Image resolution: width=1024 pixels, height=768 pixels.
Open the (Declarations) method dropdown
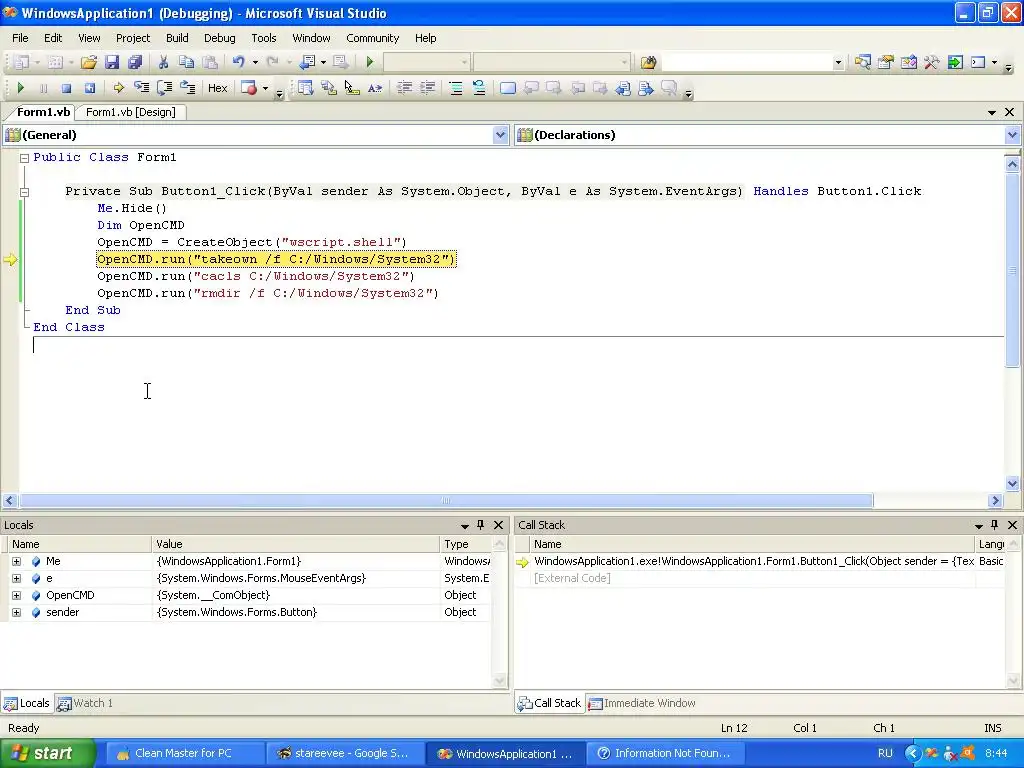click(x=1012, y=135)
